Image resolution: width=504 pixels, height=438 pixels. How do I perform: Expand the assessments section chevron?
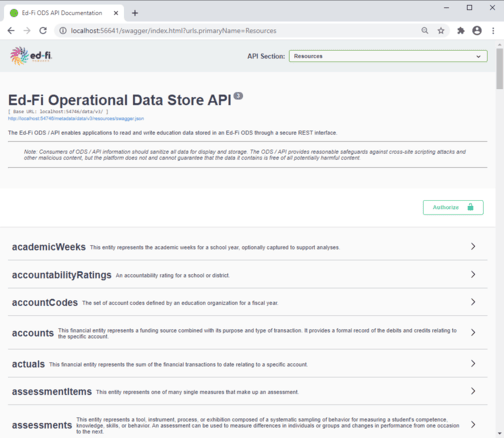point(473,424)
